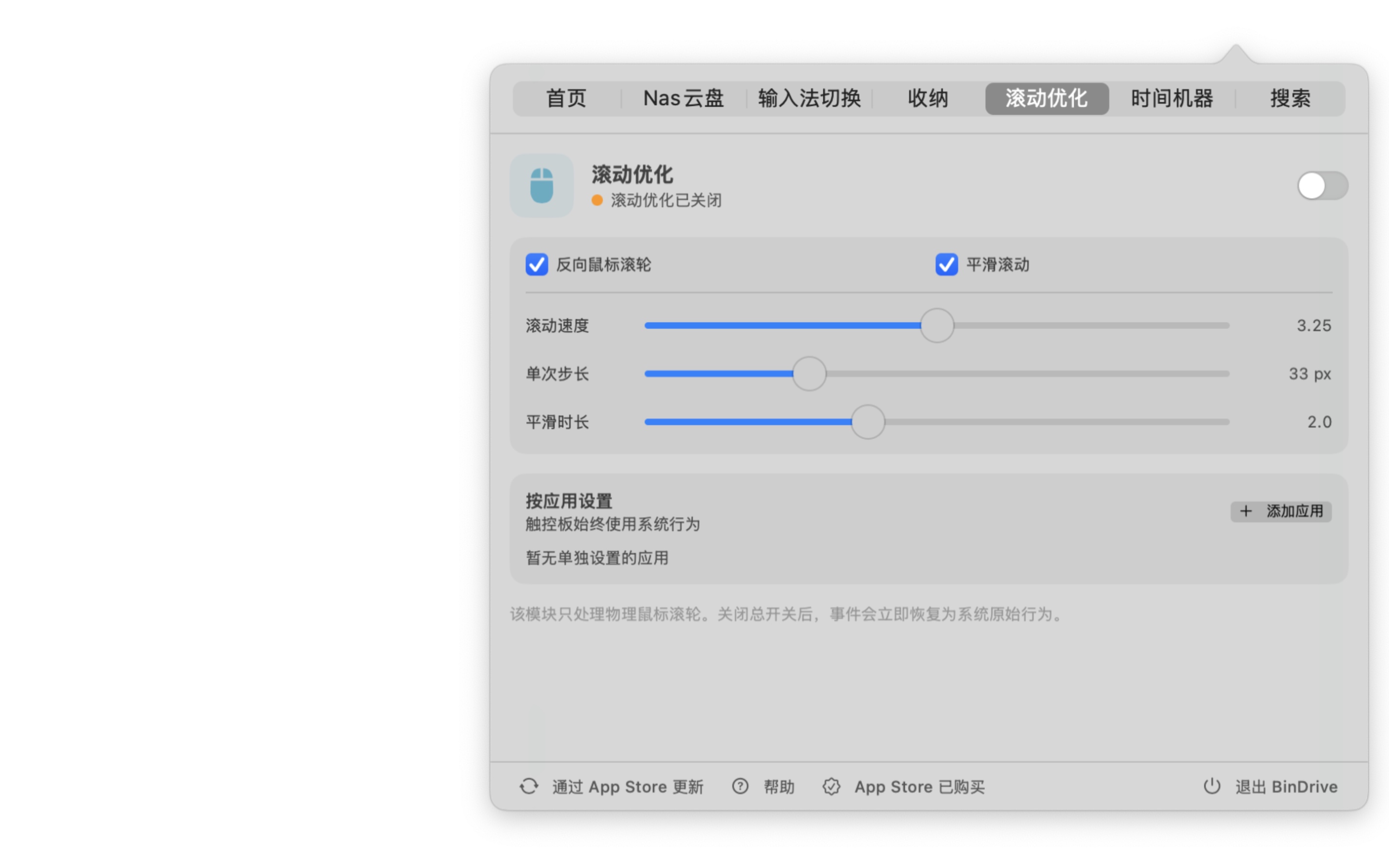Turn on the 滚动优化 main switch

[x=1322, y=186]
